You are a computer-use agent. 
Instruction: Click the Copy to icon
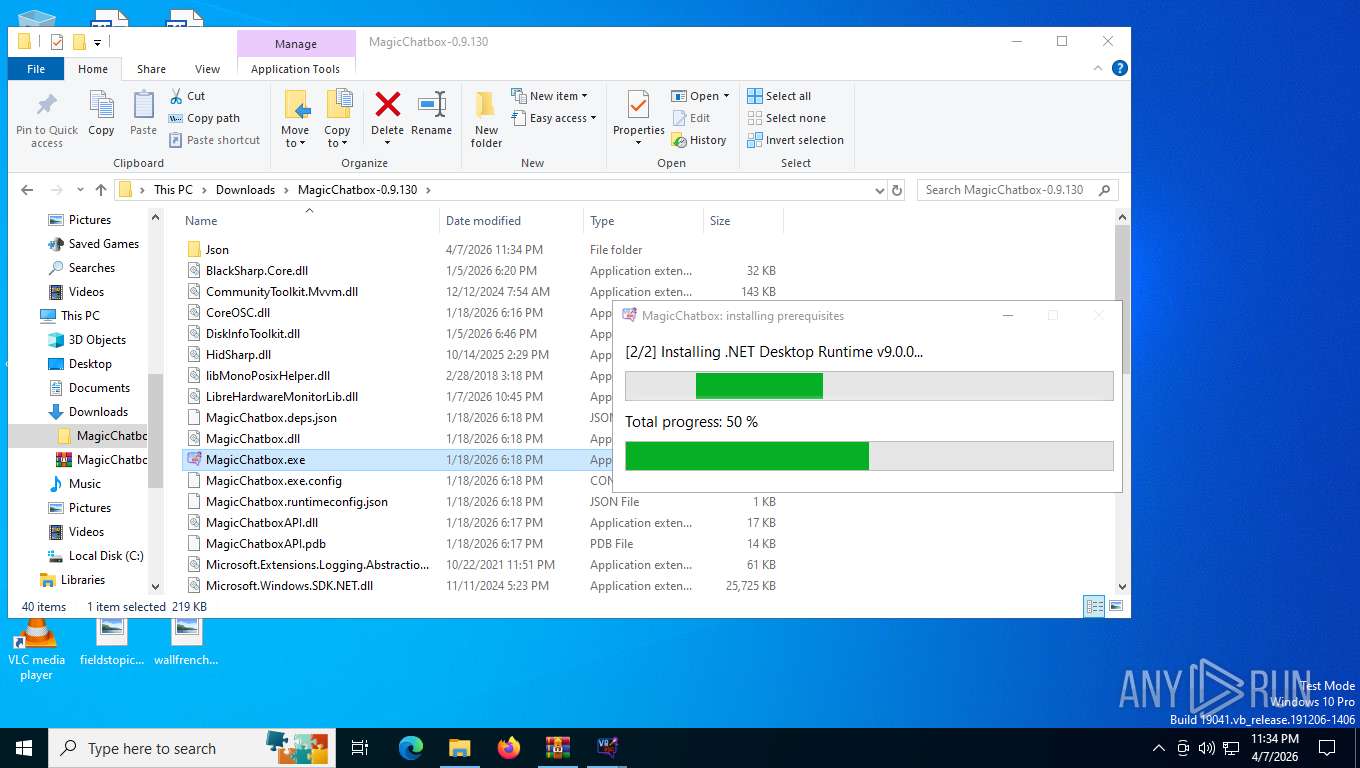(x=338, y=105)
